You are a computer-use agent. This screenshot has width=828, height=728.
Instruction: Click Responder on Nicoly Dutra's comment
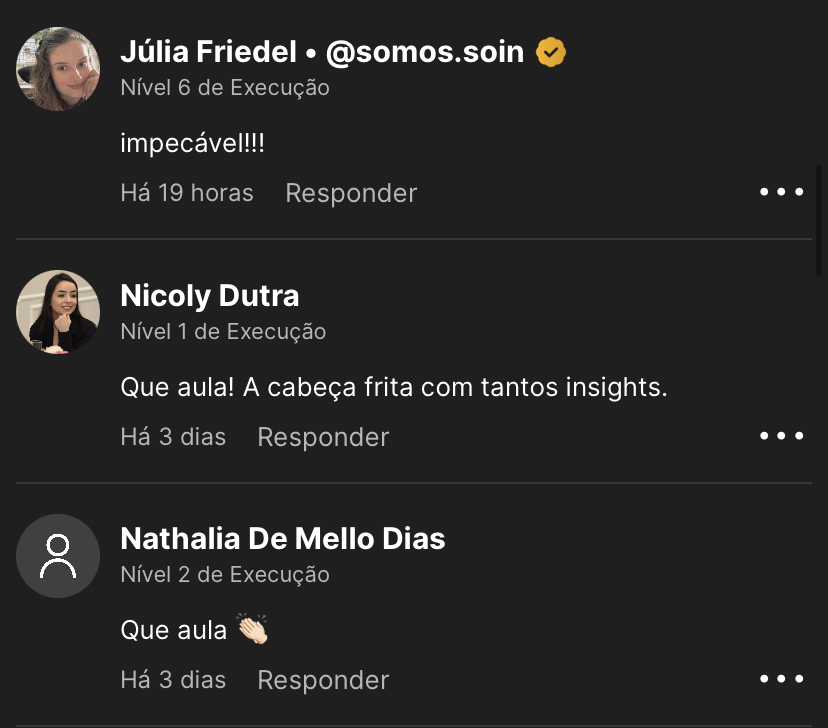(322, 436)
